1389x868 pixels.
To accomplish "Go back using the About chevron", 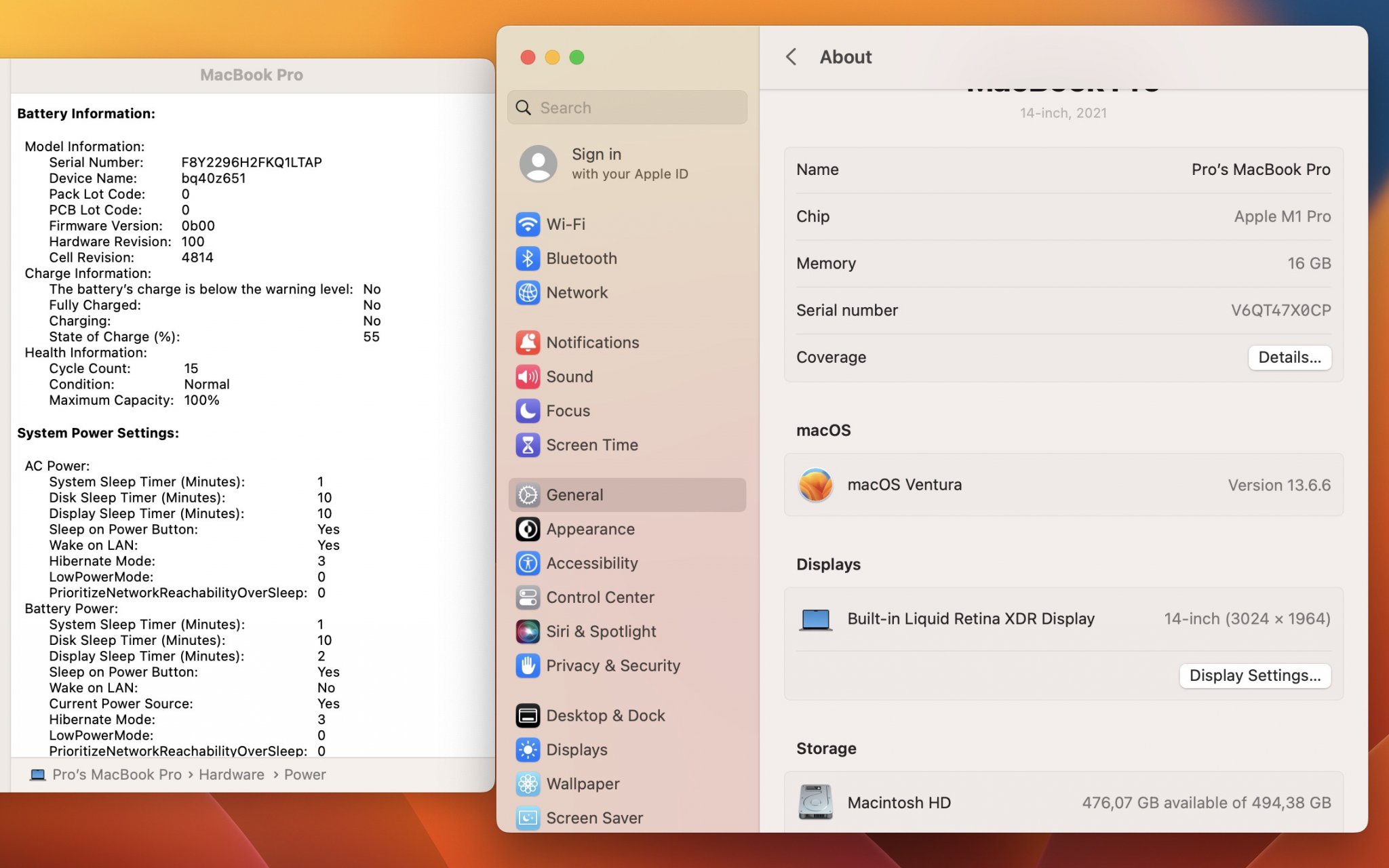I will tap(791, 57).
